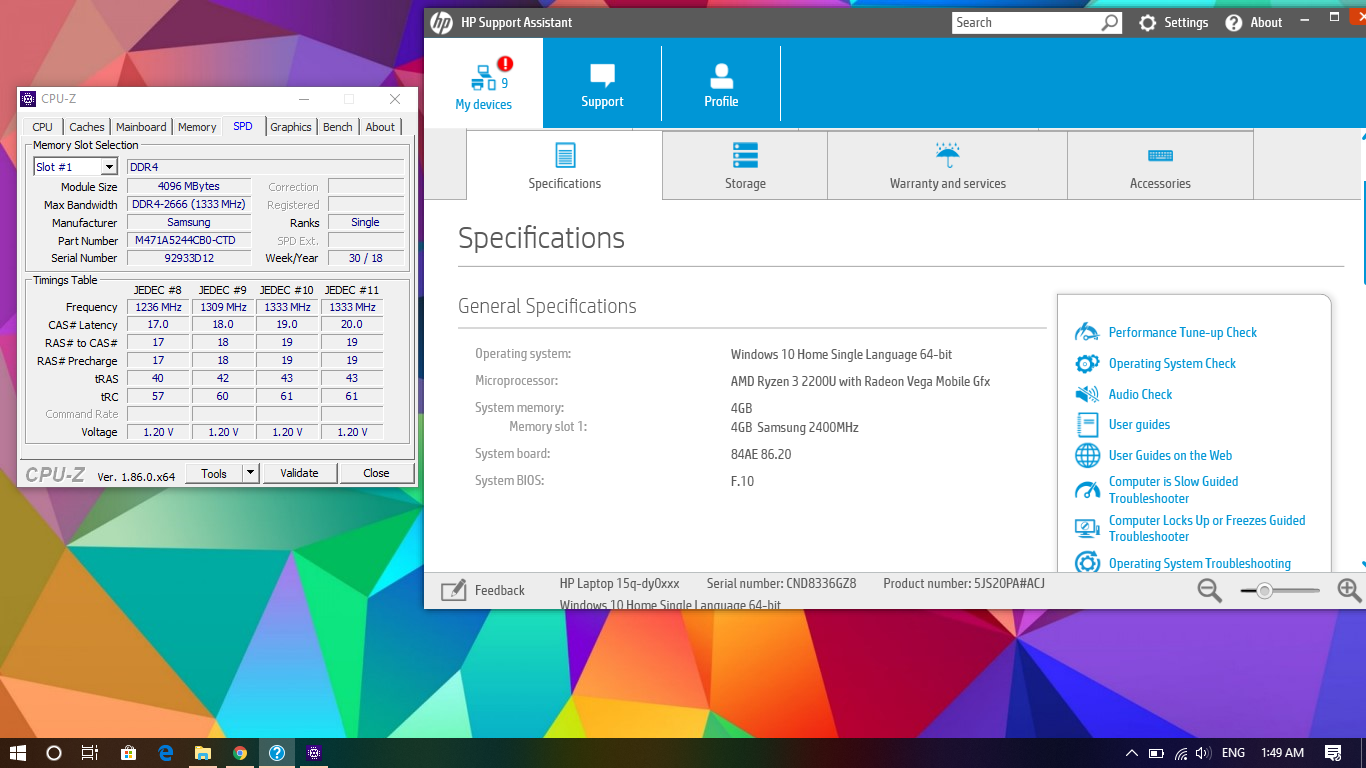This screenshot has height=768, width=1366.
Task: Open the Support speech bubble icon
Action: [x=602, y=75]
